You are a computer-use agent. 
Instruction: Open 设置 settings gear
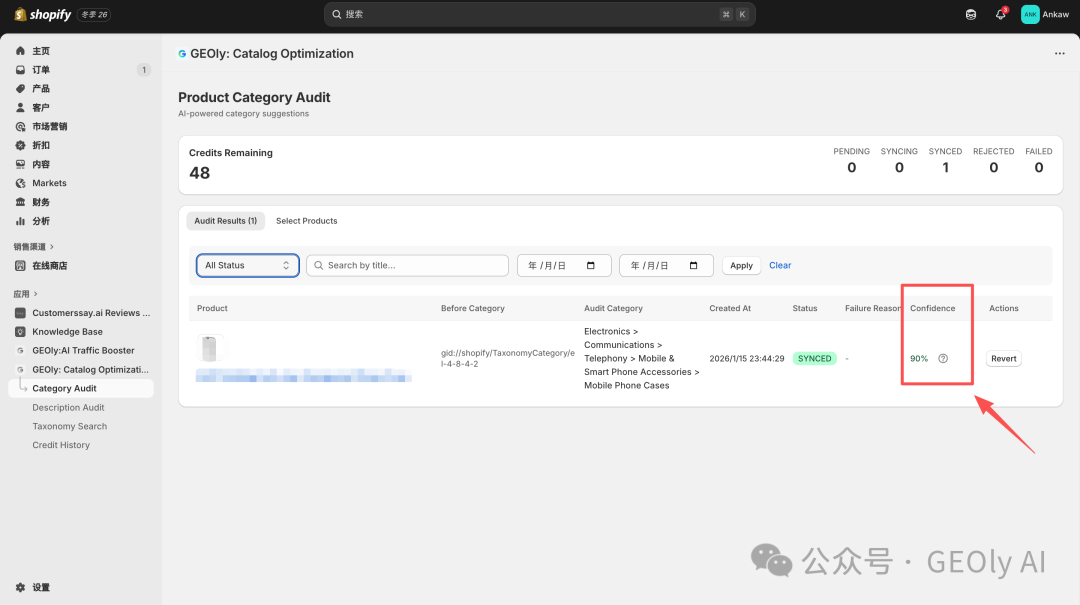(20, 588)
